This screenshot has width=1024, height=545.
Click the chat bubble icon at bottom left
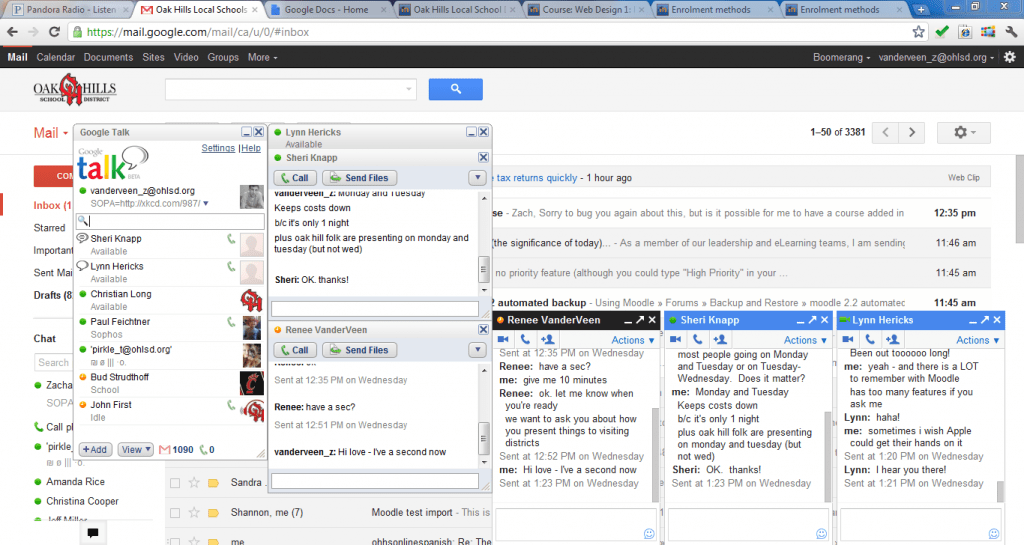(x=93, y=533)
